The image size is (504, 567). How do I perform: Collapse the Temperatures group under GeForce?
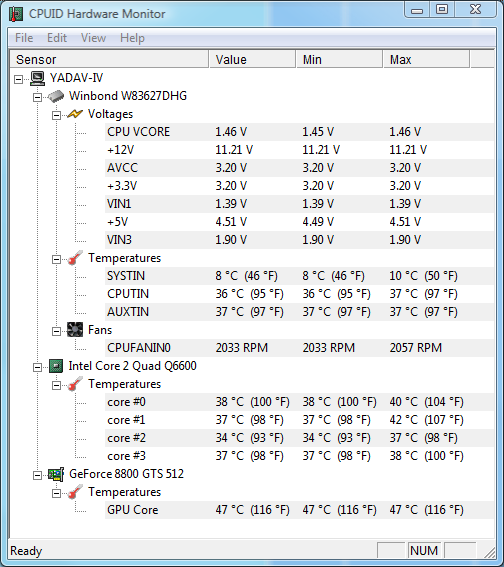tap(56, 494)
